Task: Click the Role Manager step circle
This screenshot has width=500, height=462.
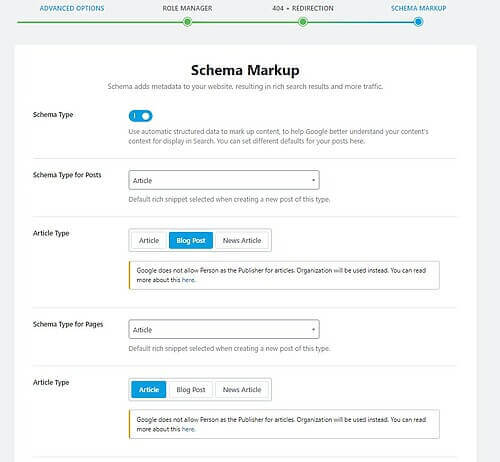Action: [x=187, y=22]
